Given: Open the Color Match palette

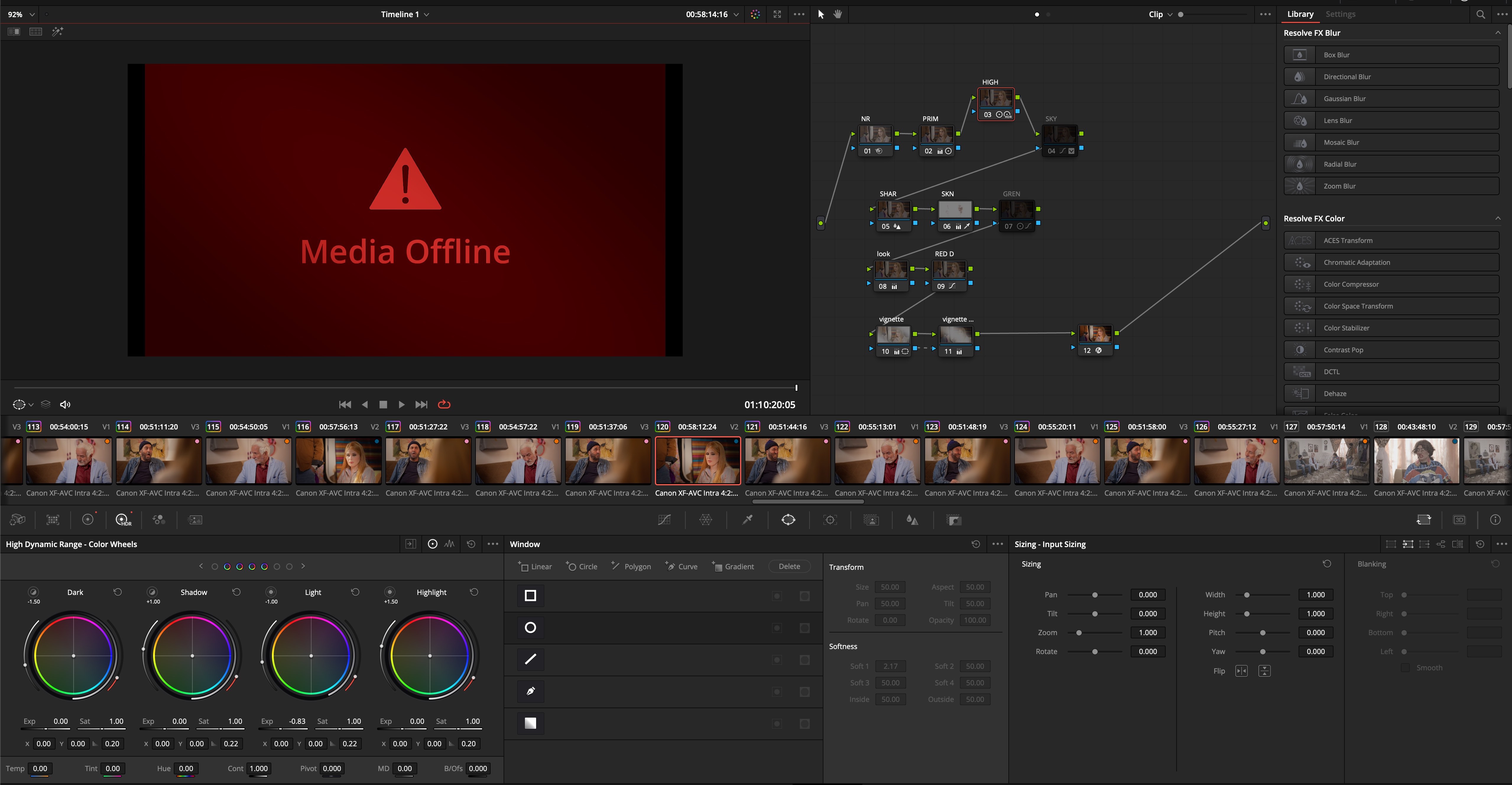Looking at the screenshot, I should coord(53,520).
